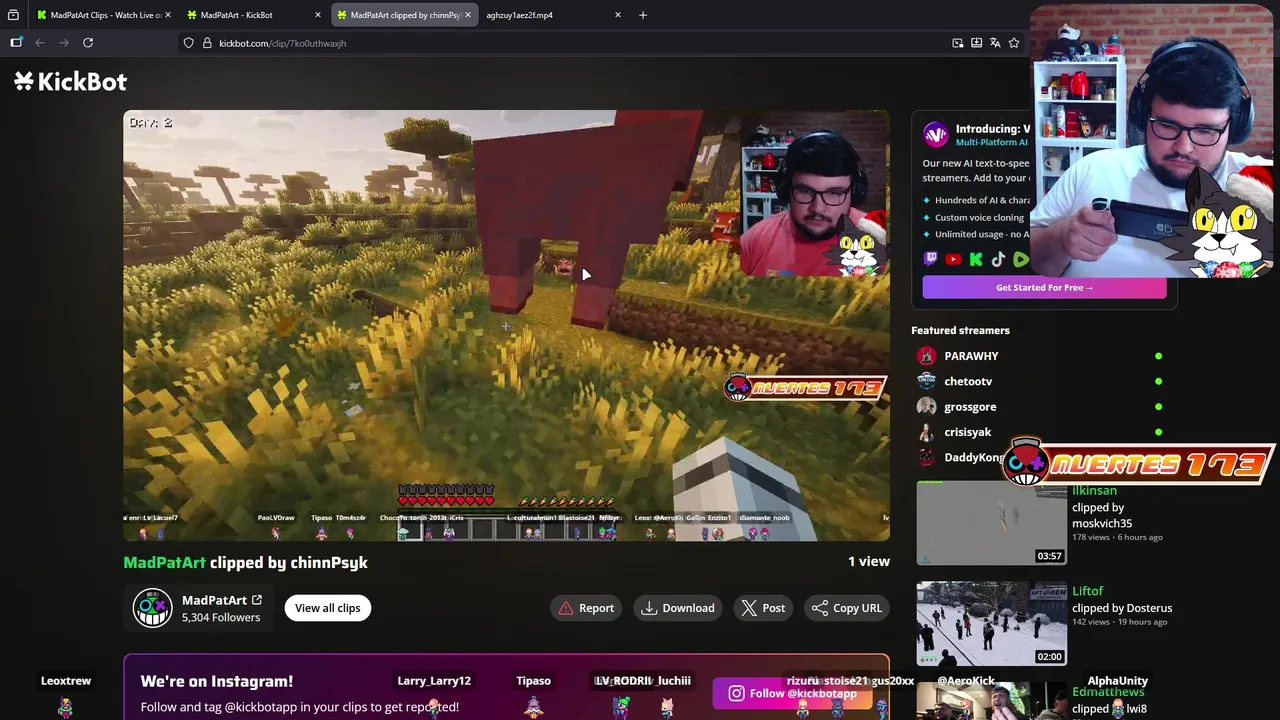The width and height of the screenshot is (1280, 720).
Task: Click View all clips button
Action: [328, 608]
